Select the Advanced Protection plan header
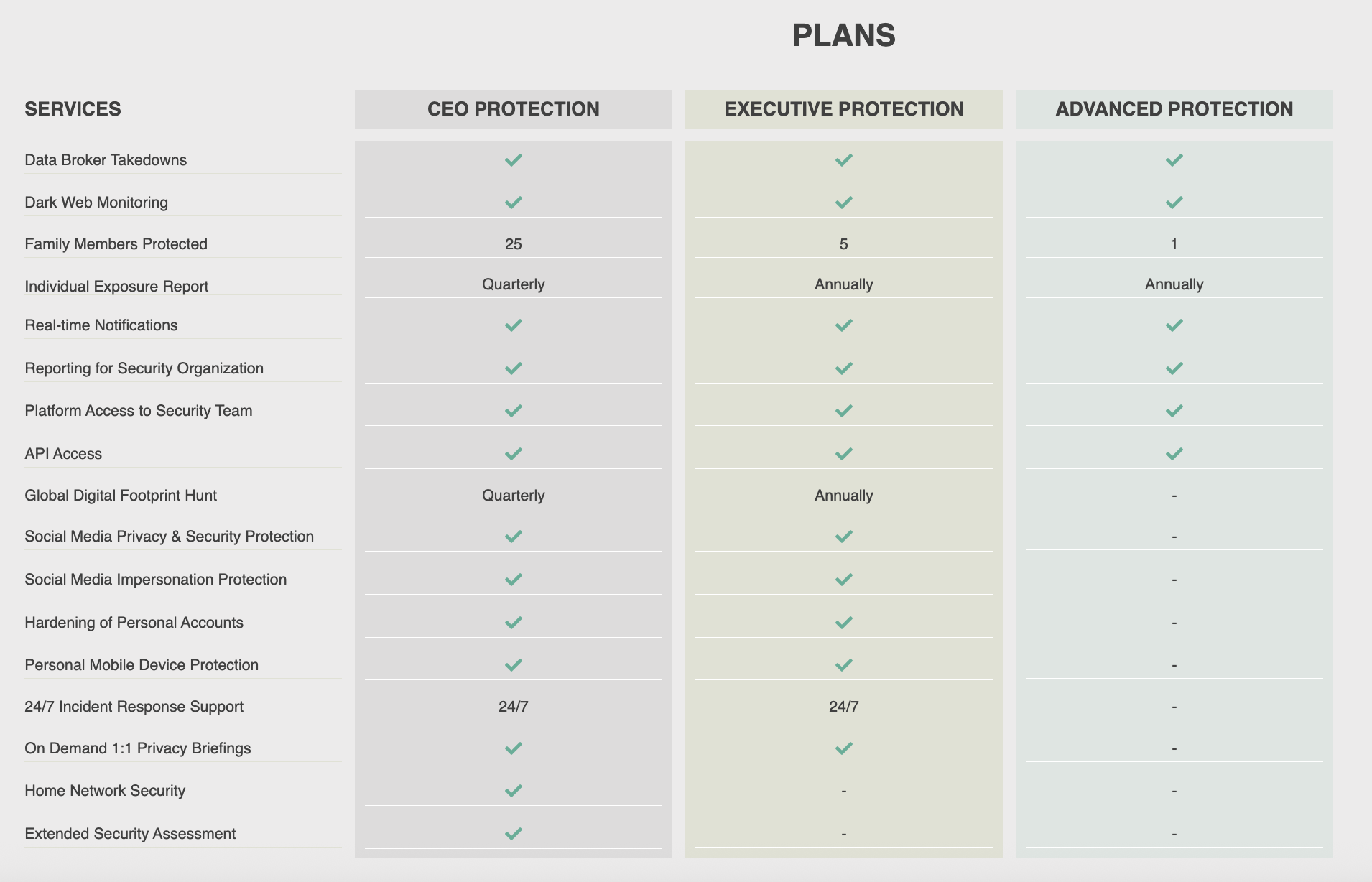1372x882 pixels. point(1174,109)
